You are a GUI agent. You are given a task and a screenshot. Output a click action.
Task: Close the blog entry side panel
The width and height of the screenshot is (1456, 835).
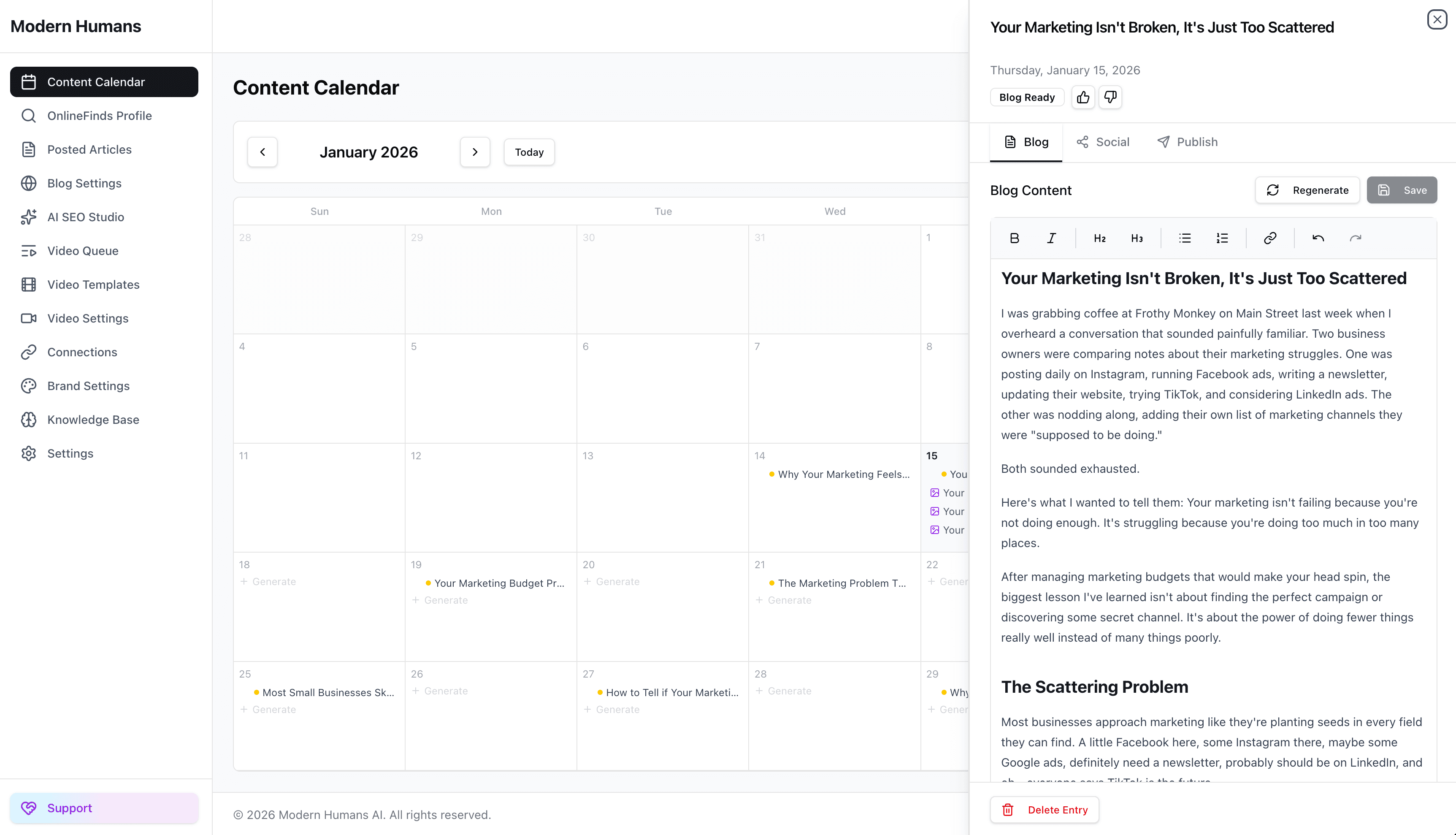pyautogui.click(x=1437, y=19)
